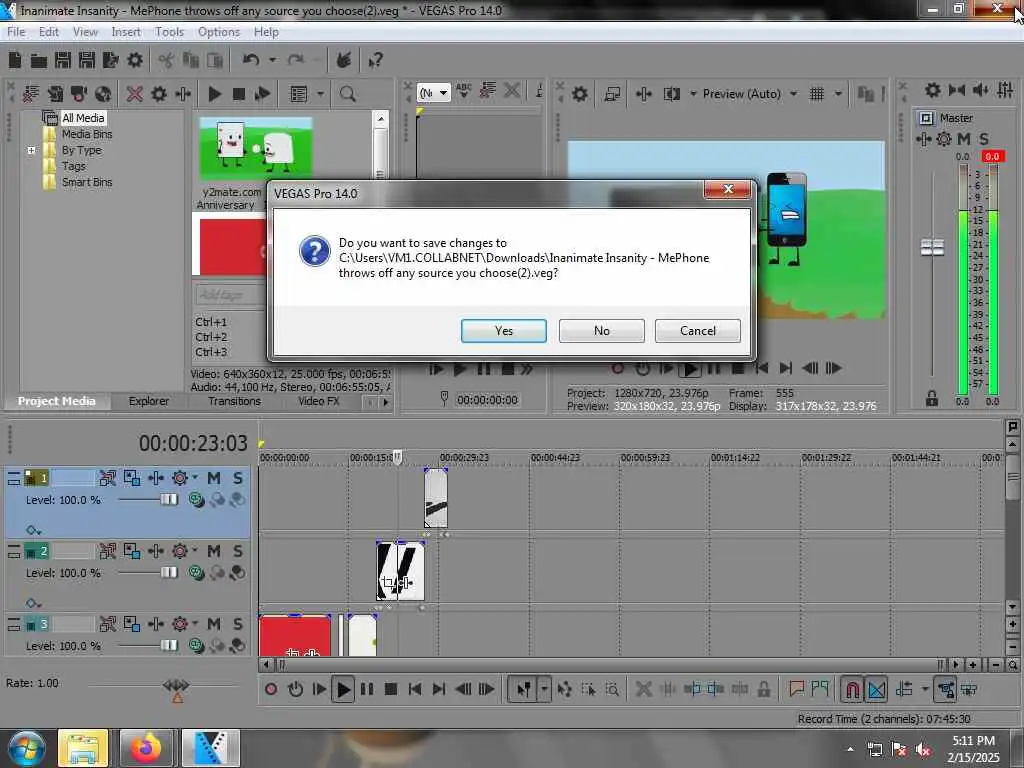This screenshot has height=768, width=1024.
Task: Click the playback Rate slider
Action: coord(176,685)
